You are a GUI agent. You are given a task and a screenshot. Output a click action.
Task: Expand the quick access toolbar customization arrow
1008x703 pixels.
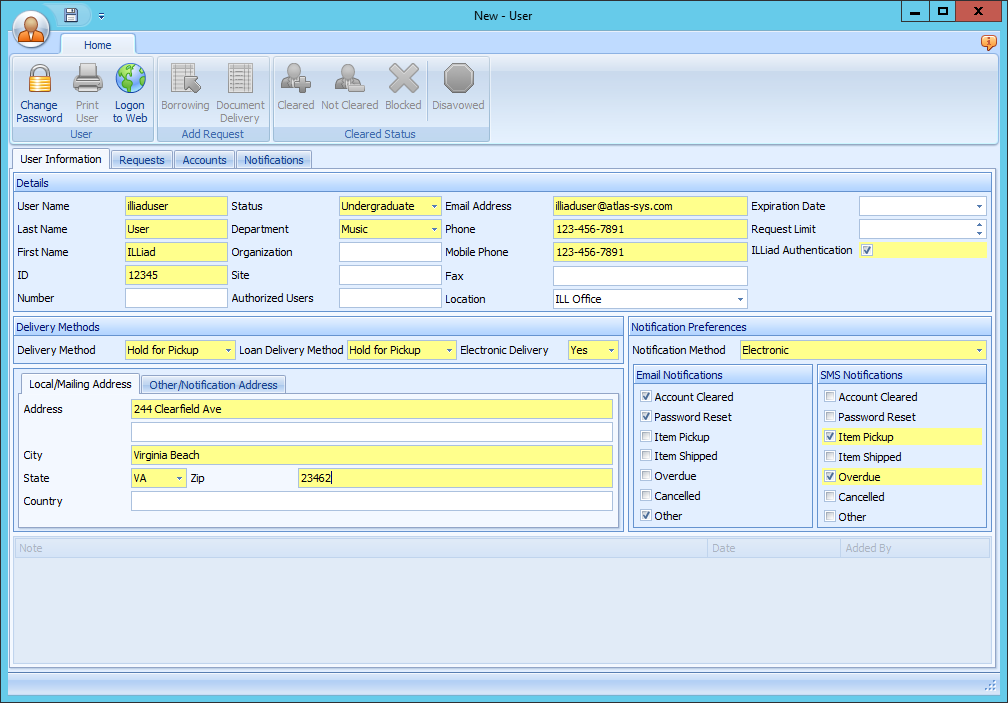point(101,15)
